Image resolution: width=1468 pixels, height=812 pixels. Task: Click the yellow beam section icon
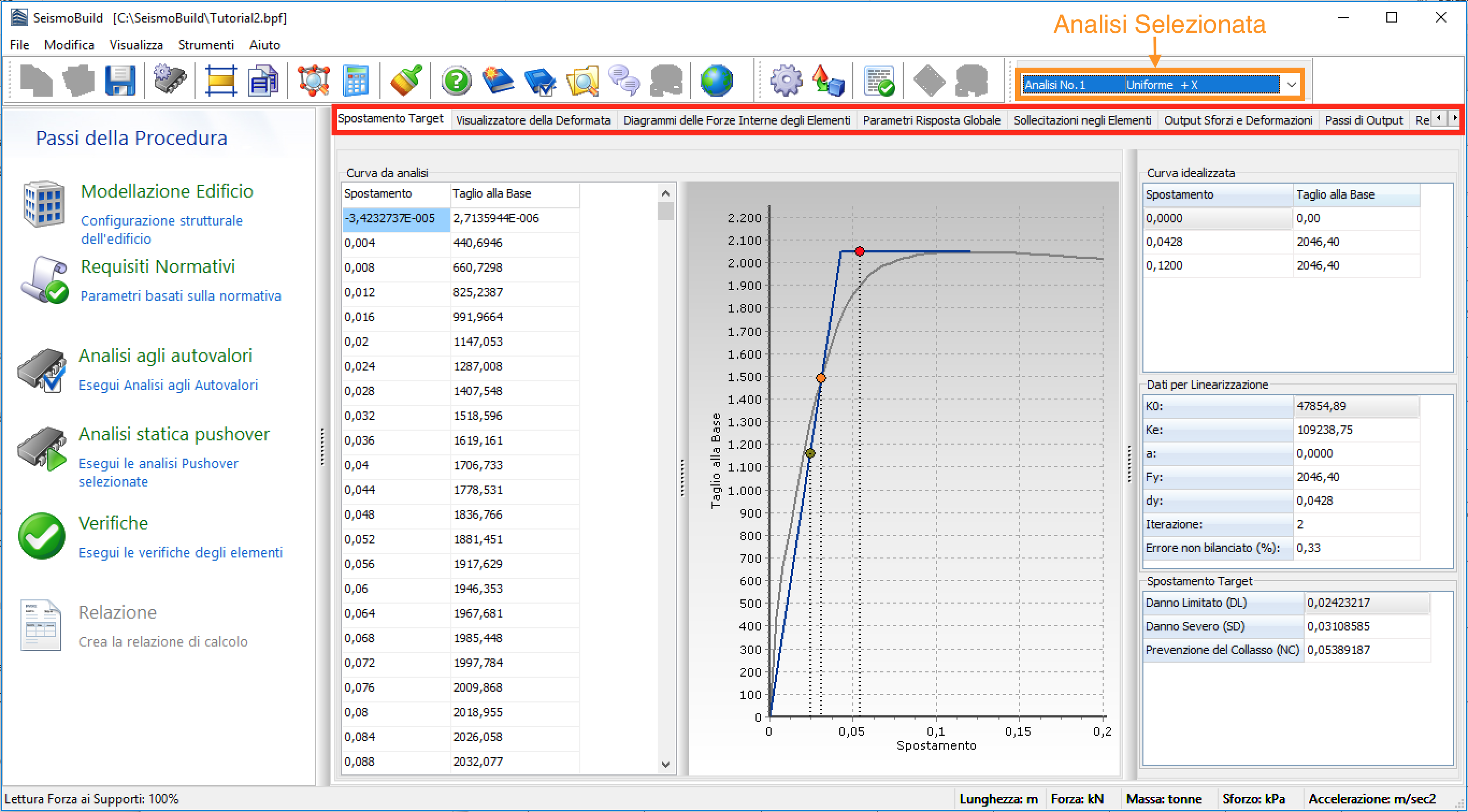[x=220, y=81]
